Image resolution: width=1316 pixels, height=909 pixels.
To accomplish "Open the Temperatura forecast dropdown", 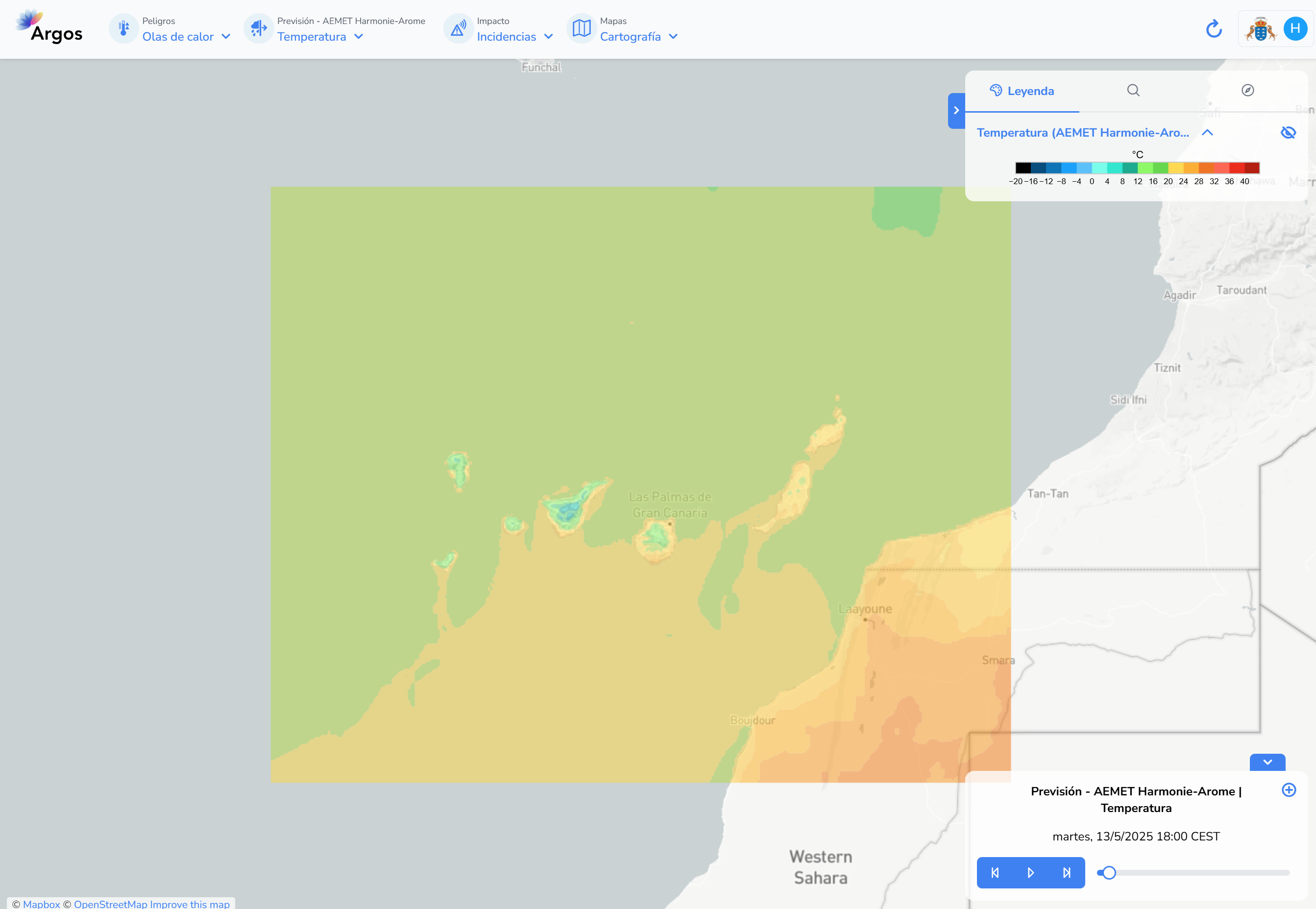I will (320, 36).
